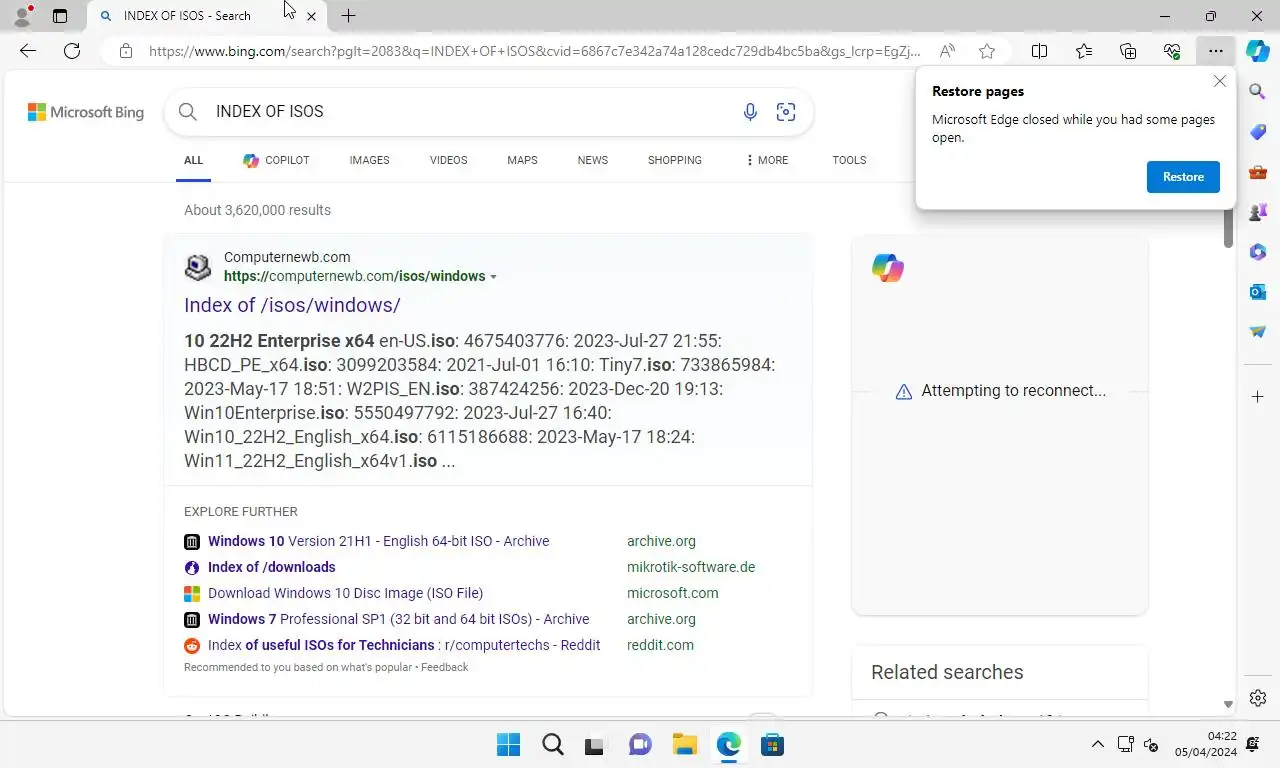The width and height of the screenshot is (1280, 768).
Task: Expand the computernewb.com URL dropdown arrow
Action: 493,277
